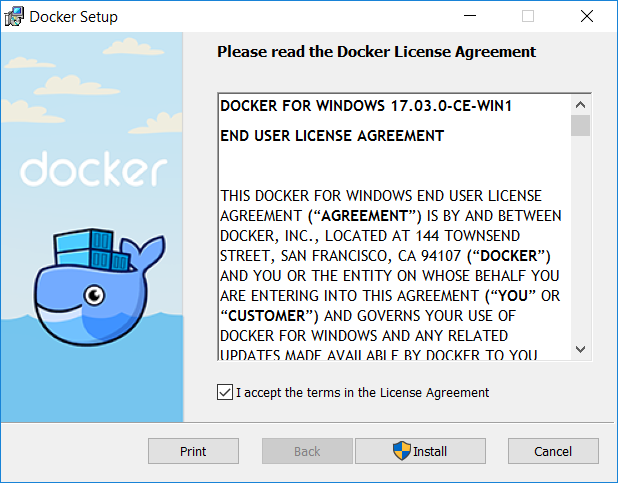Print the license agreement
The height and width of the screenshot is (483, 618).
click(193, 451)
